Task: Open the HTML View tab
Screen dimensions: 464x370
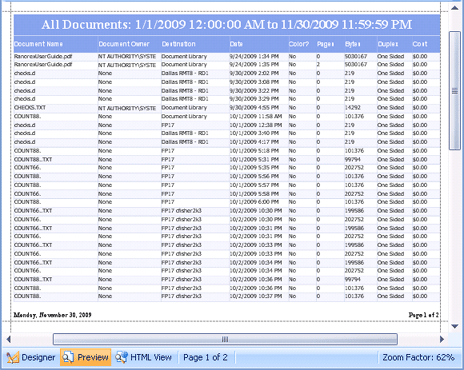Action: (x=143, y=357)
